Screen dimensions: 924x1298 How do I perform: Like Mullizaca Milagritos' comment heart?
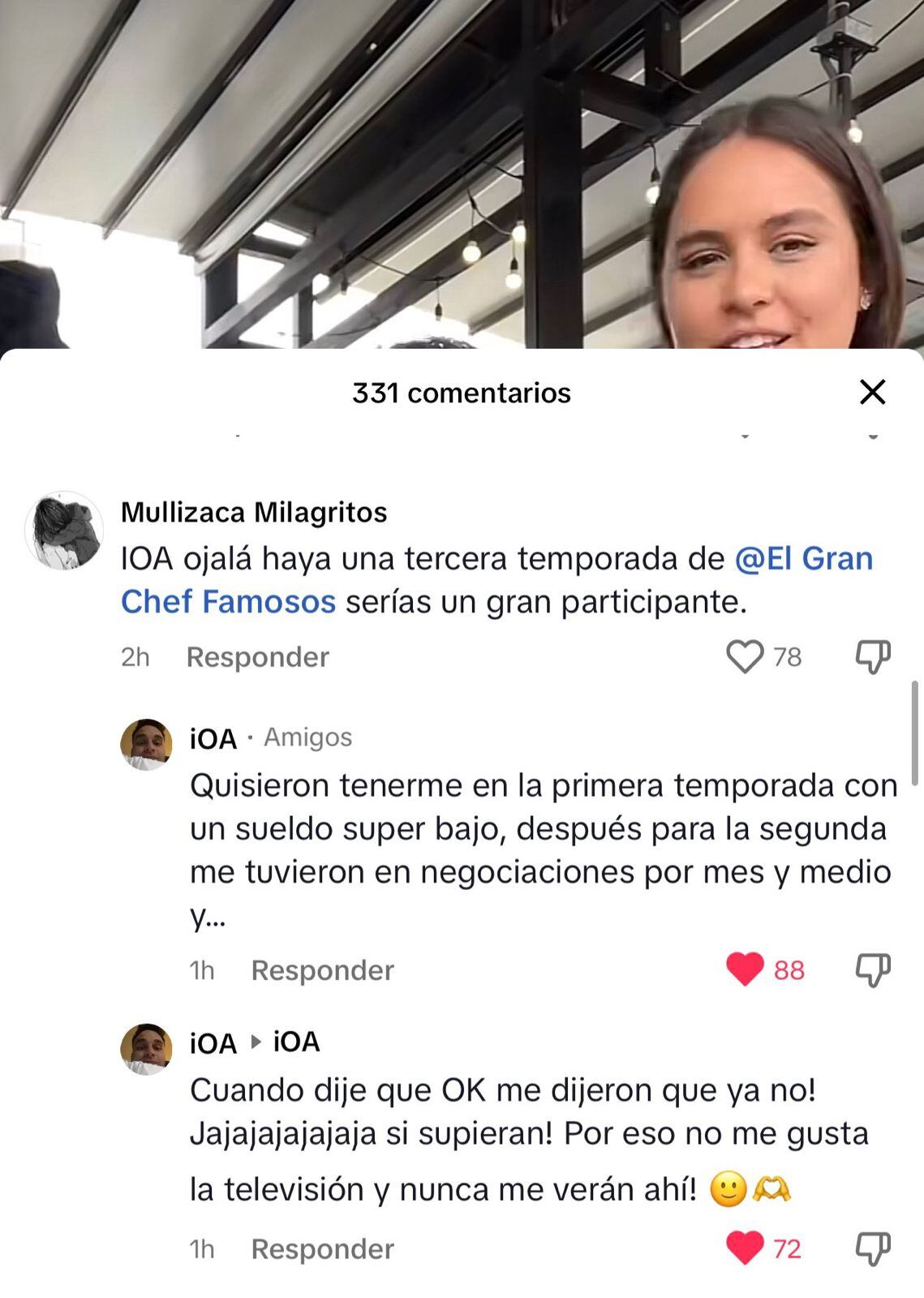pyautogui.click(x=744, y=656)
